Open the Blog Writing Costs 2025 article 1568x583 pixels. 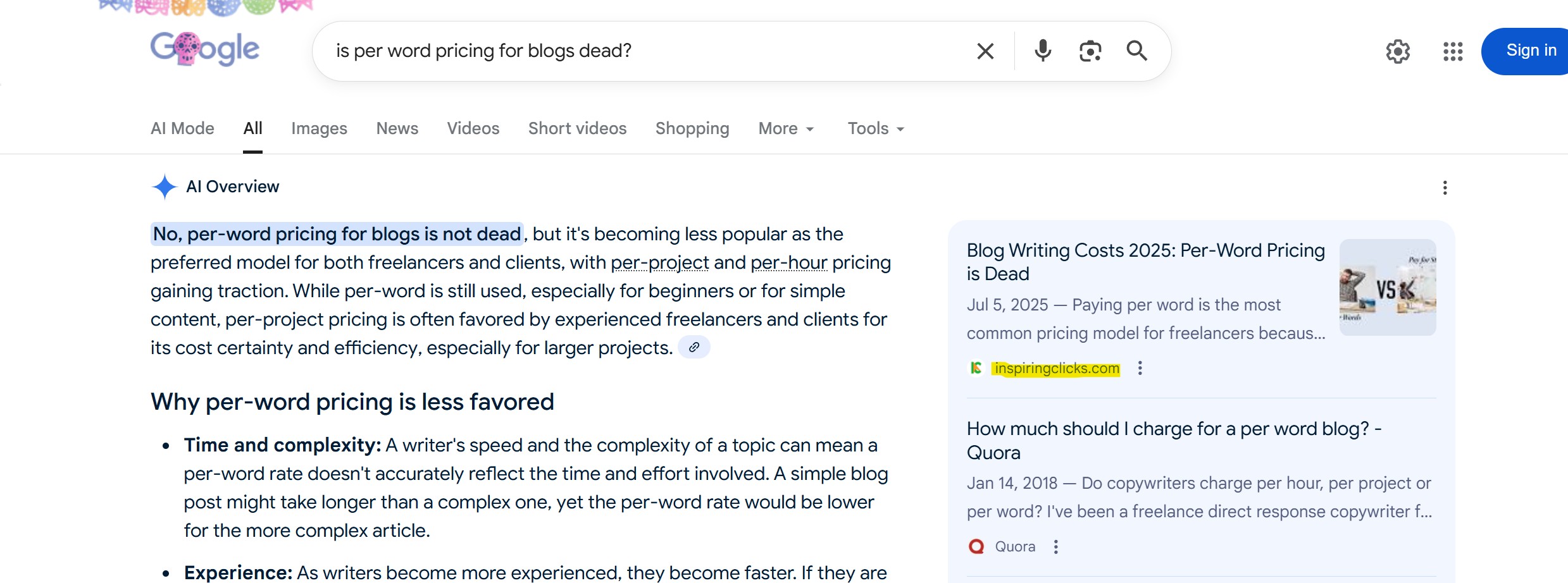pyautogui.click(x=1145, y=262)
